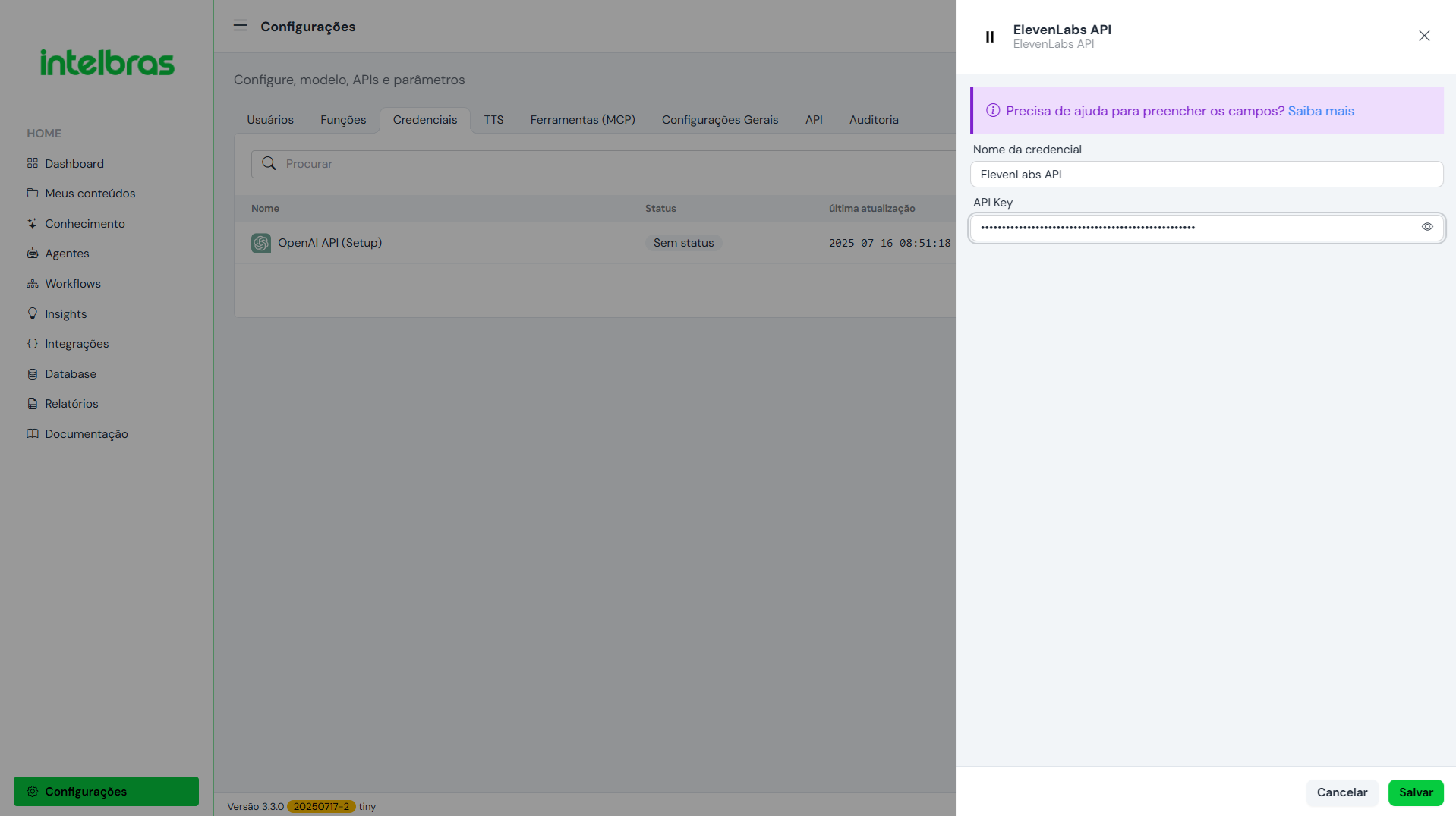Click the Meus conteúdos folder icon
1456x816 pixels.
pyautogui.click(x=32, y=193)
